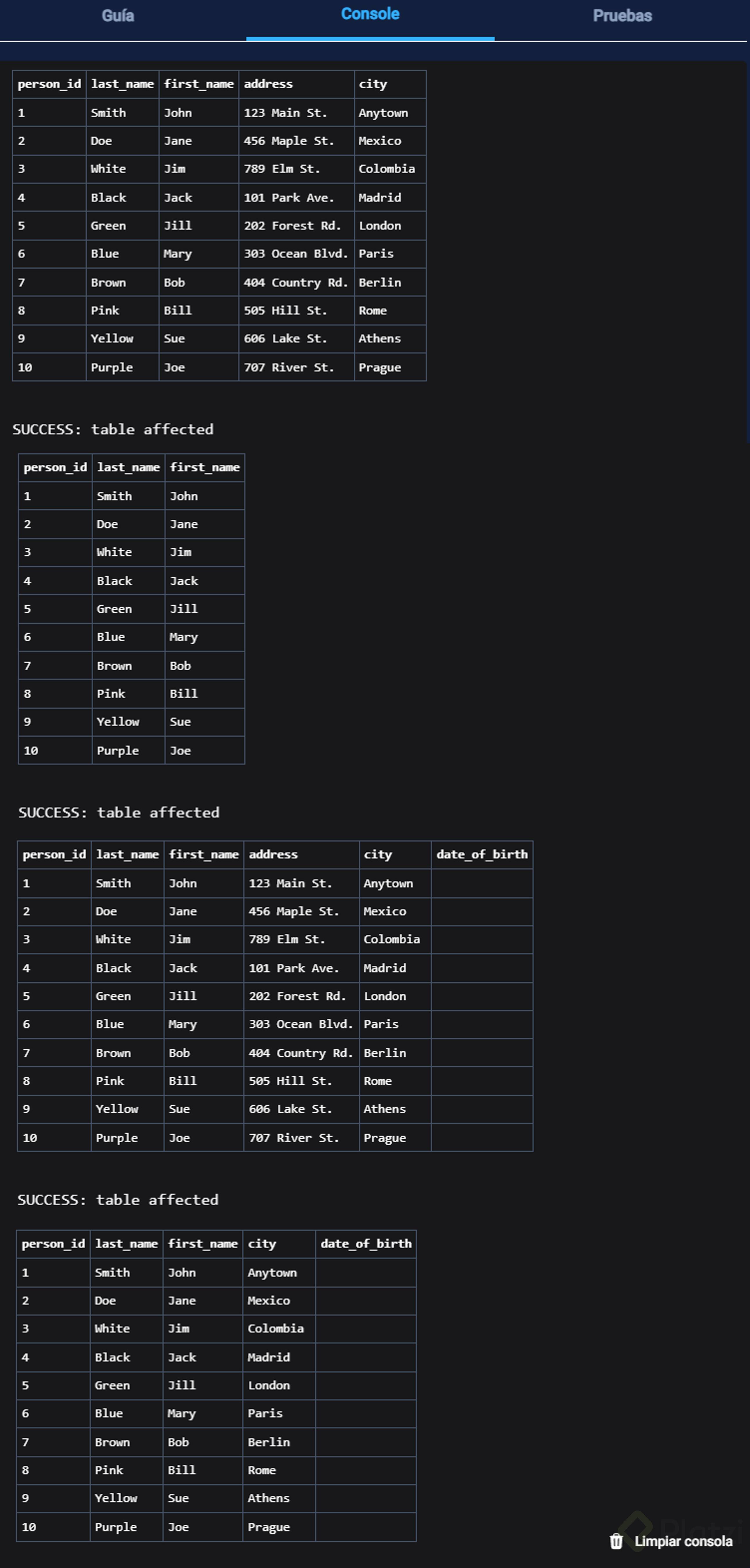Screen dimensions: 750x1568
Task: Click date_of_birth header in the six-column table
Action: (482, 855)
